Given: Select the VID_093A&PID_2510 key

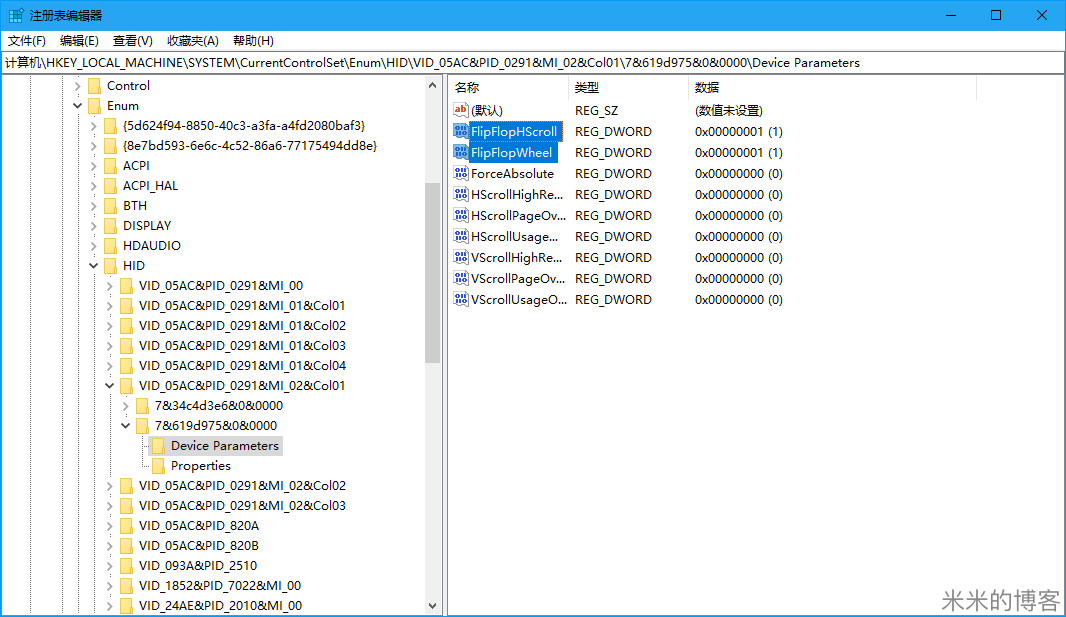Looking at the screenshot, I should click(197, 566).
